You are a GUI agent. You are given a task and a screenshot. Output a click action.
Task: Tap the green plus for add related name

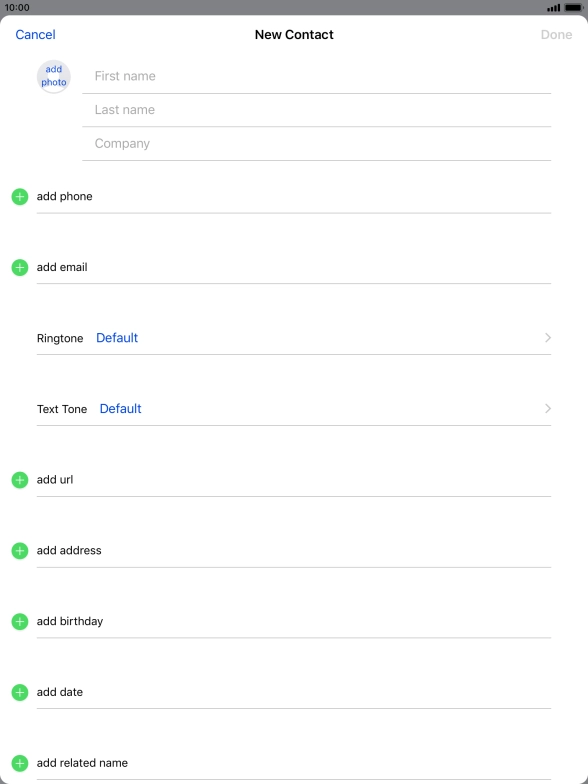click(x=20, y=764)
